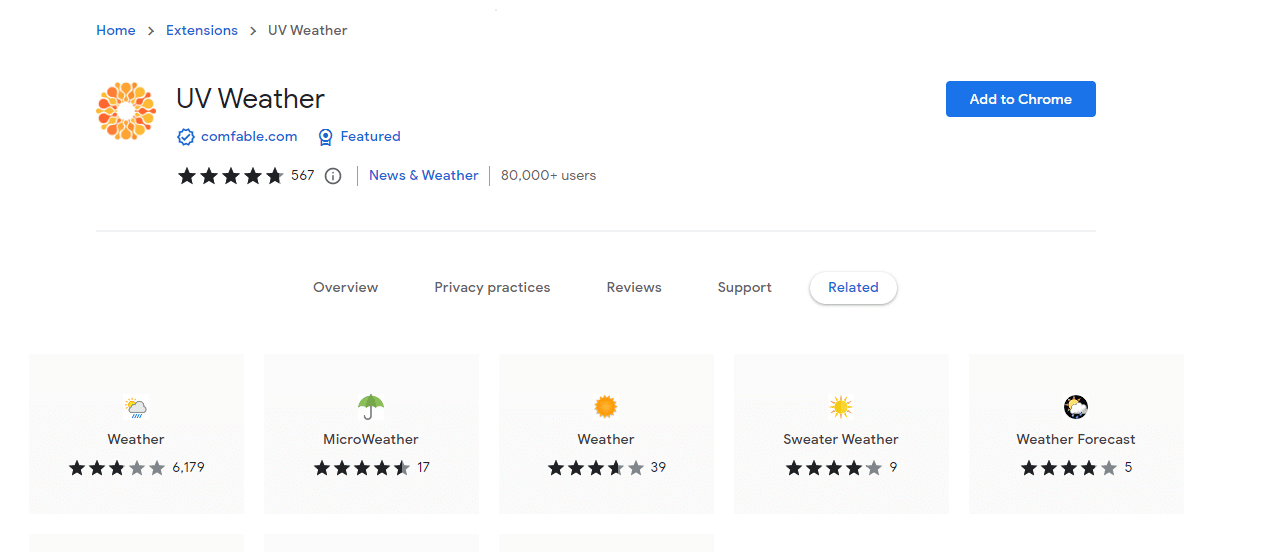Click the Sweater Weather name label
Screen dimensions: 1262x552
[841, 440]
